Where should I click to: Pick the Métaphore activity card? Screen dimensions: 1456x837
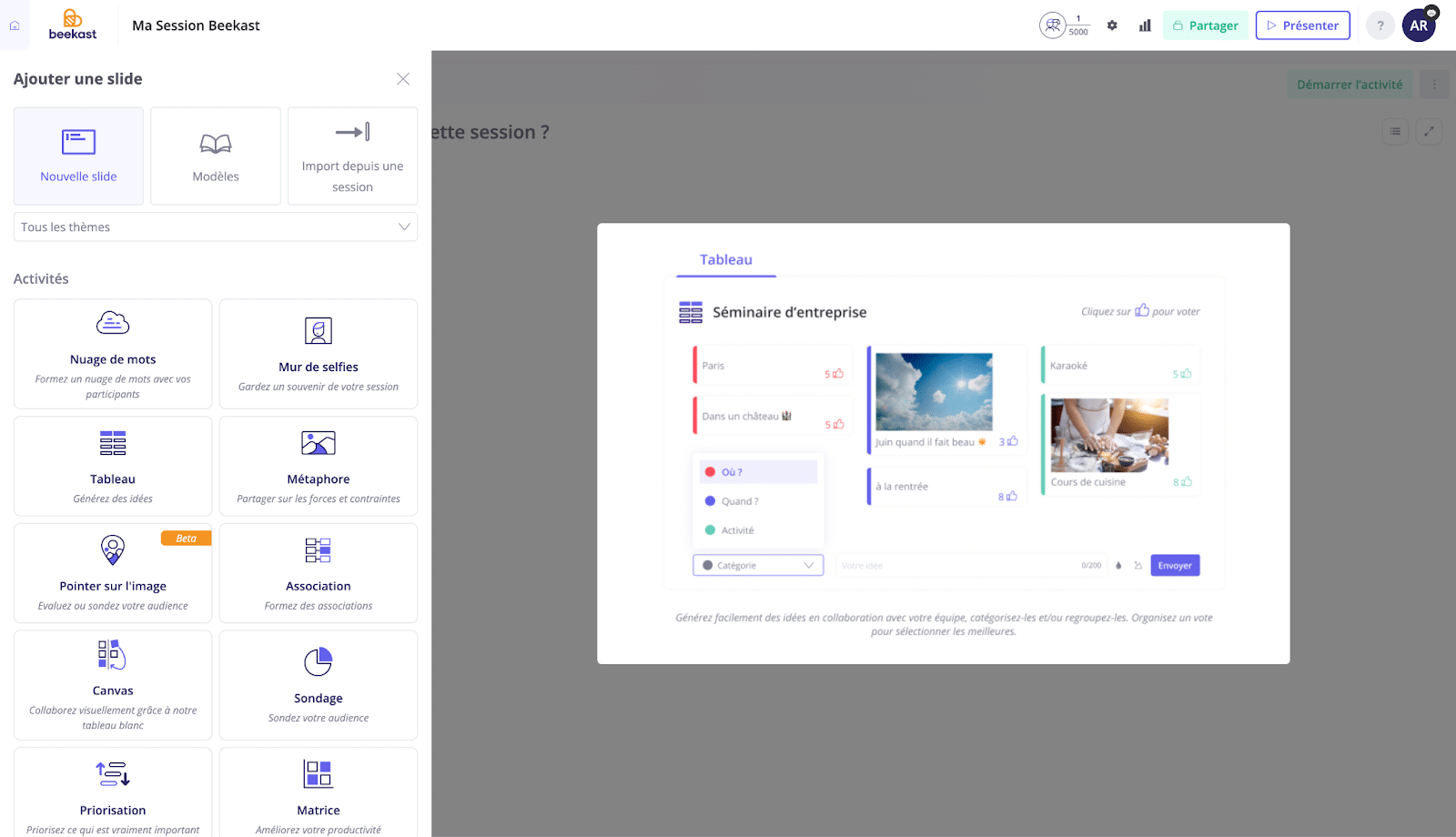click(x=318, y=466)
